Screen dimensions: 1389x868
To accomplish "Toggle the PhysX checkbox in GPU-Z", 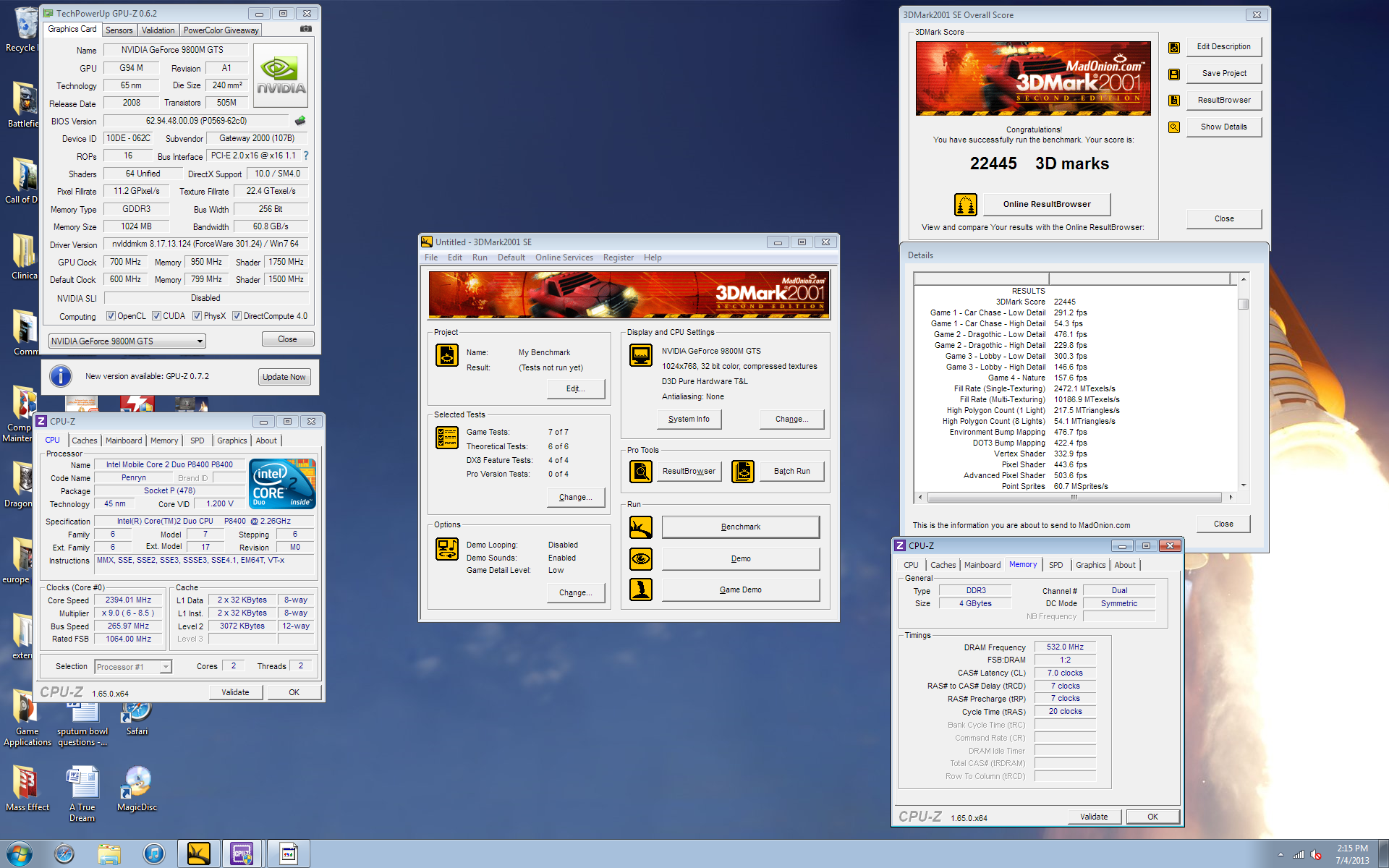I will (197, 316).
